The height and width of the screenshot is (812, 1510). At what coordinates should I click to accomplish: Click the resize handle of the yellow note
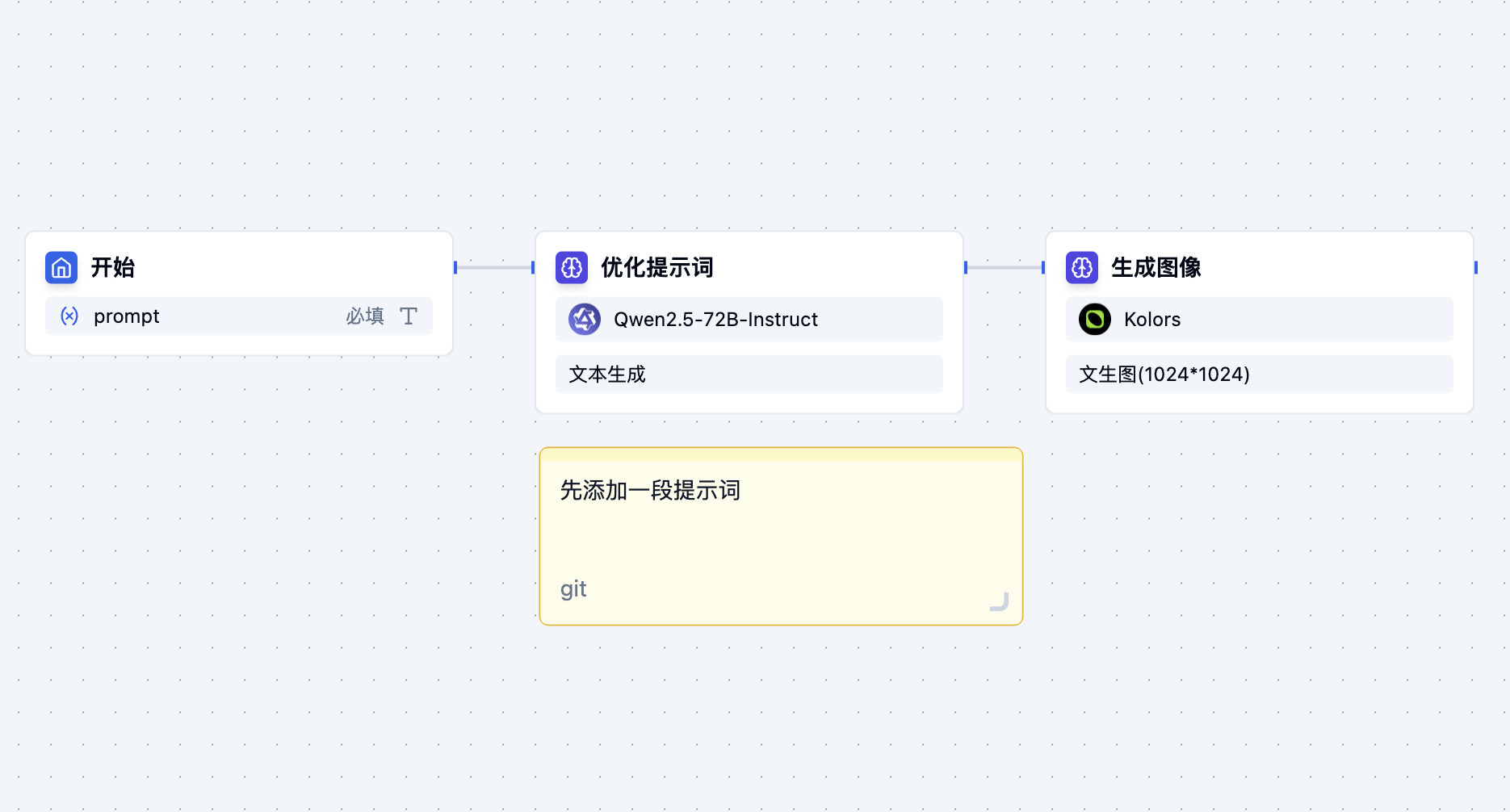click(x=1000, y=601)
